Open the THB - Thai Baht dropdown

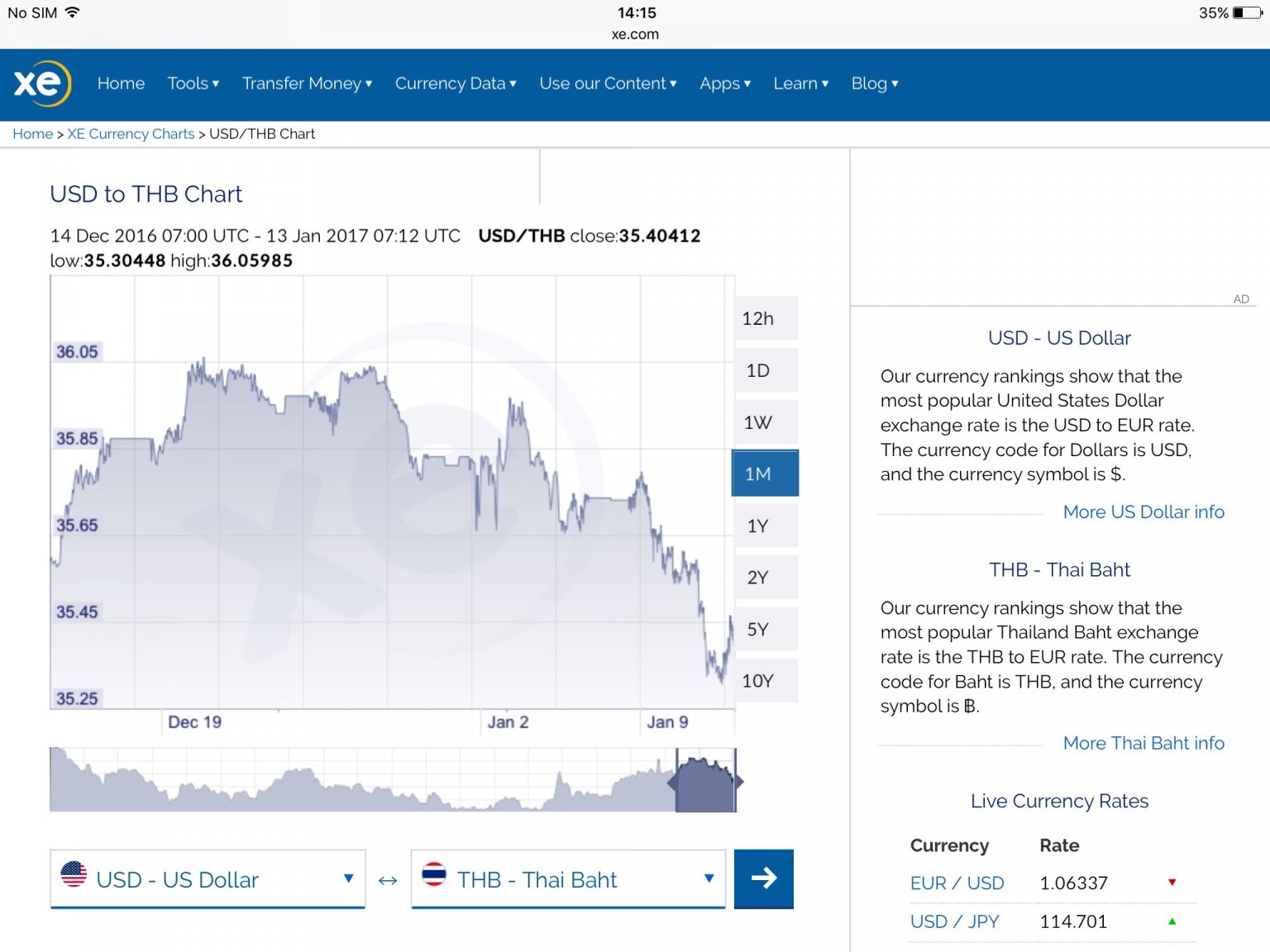(568, 879)
